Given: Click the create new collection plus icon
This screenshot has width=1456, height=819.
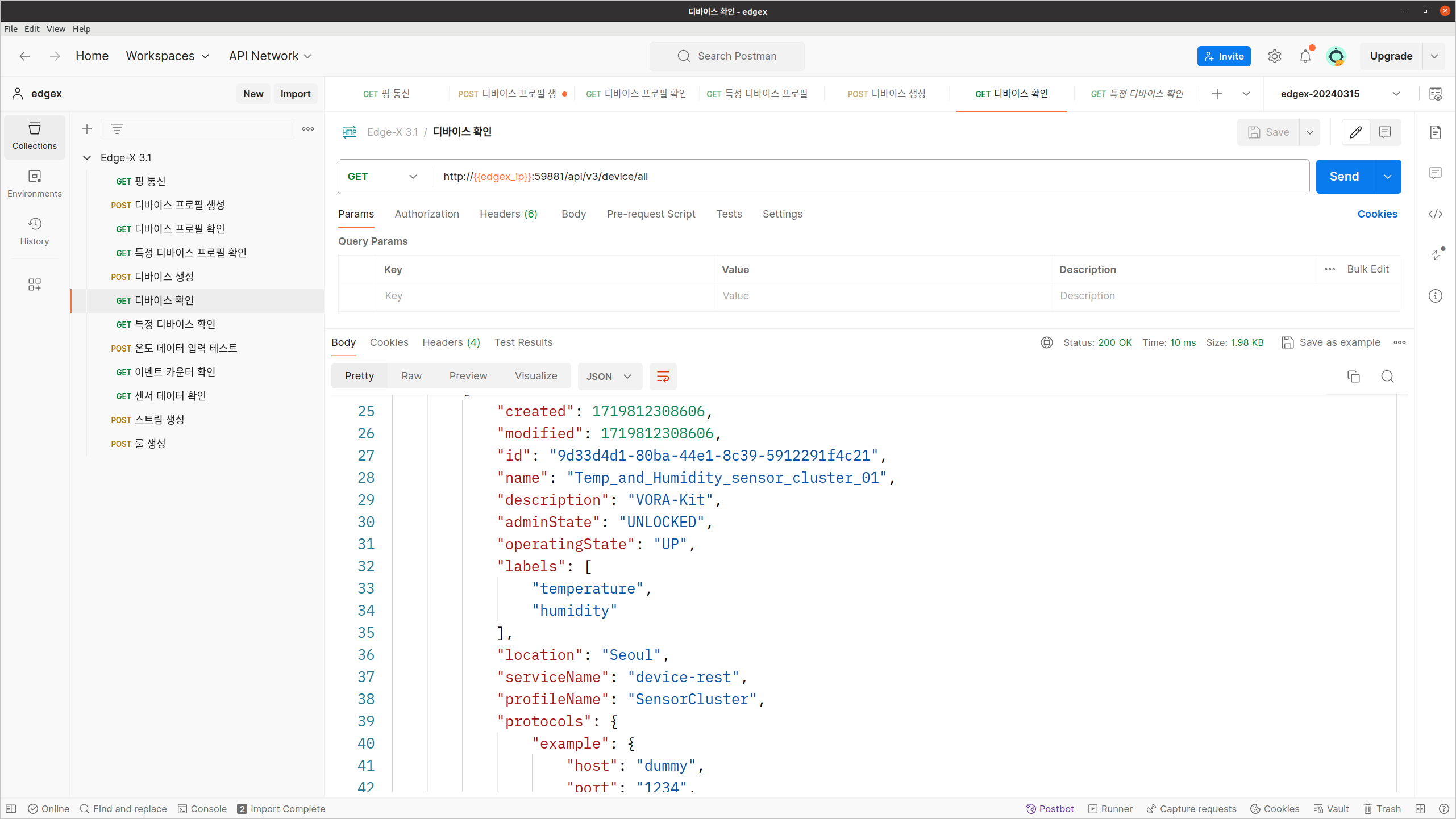Looking at the screenshot, I should point(87,129).
